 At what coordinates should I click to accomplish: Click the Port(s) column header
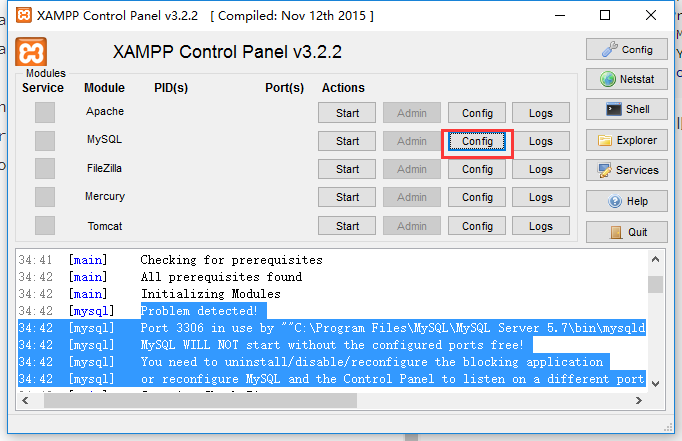(284, 88)
